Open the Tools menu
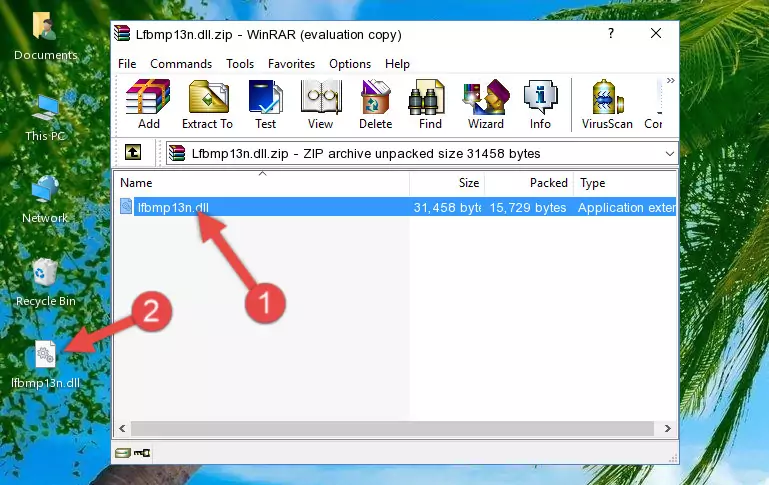 point(240,64)
